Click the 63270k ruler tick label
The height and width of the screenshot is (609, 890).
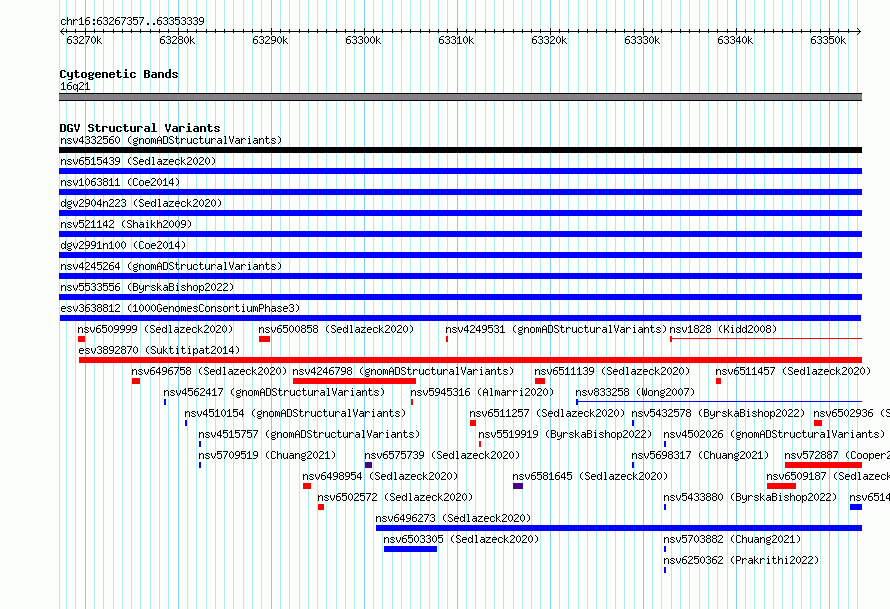[x=84, y=40]
